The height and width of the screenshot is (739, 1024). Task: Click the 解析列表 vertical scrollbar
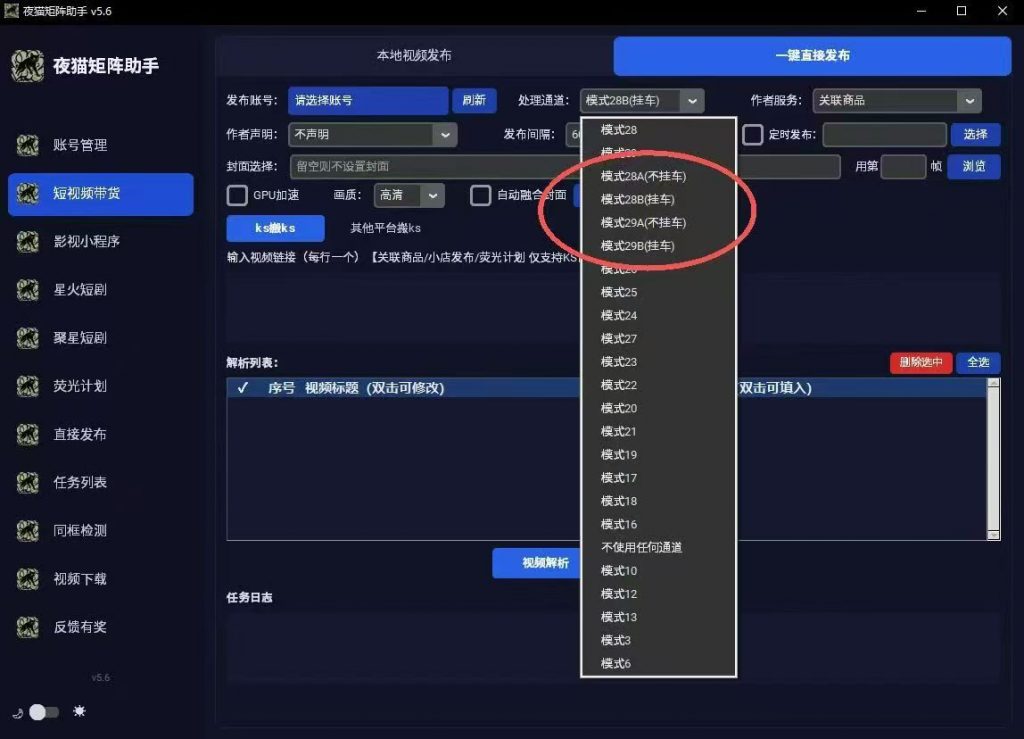993,459
